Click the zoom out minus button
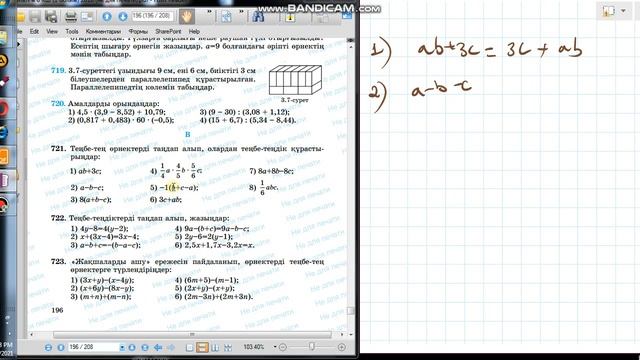This screenshot has height=360, width=640. [282, 347]
